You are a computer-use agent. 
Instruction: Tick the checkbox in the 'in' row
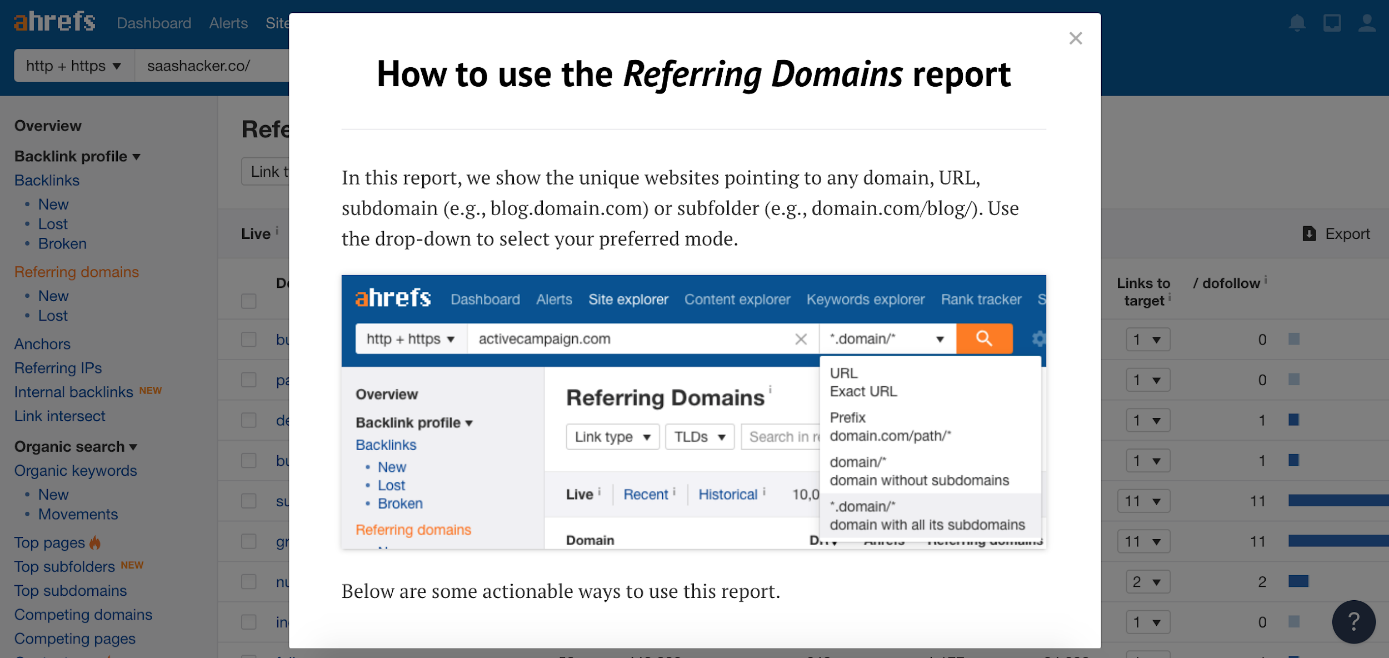[x=248, y=622]
